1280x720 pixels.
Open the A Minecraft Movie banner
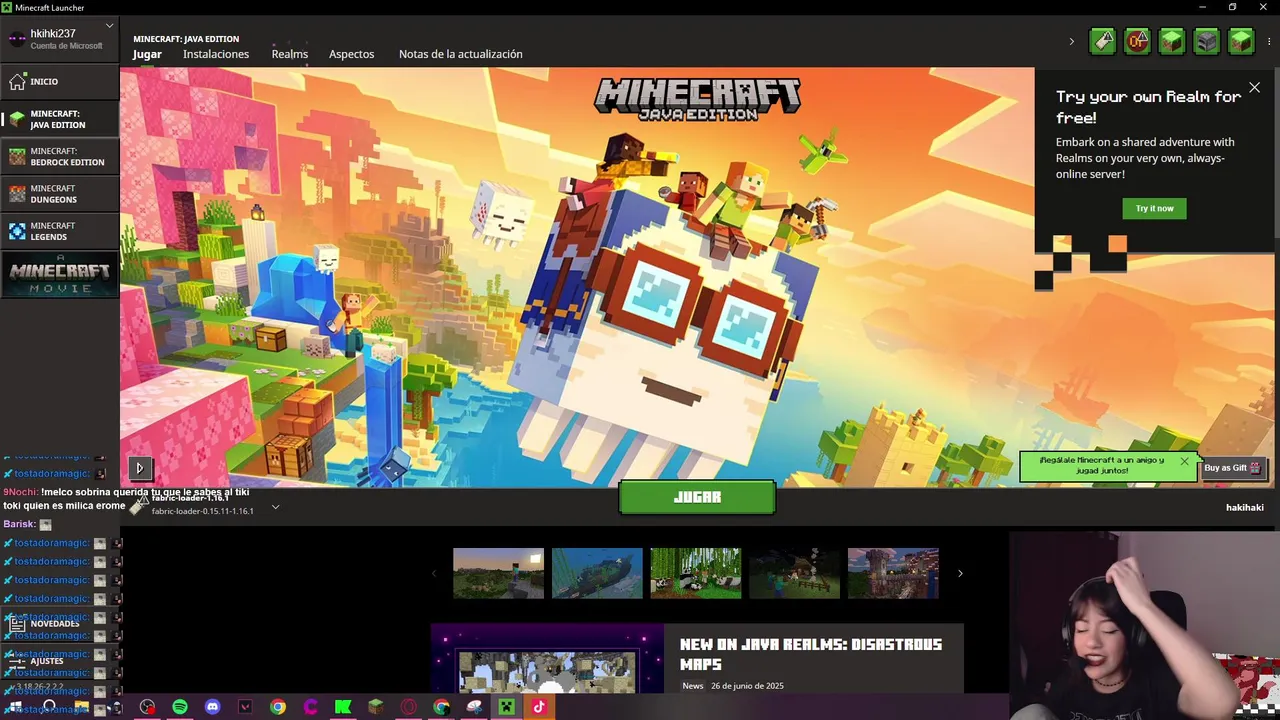60,275
